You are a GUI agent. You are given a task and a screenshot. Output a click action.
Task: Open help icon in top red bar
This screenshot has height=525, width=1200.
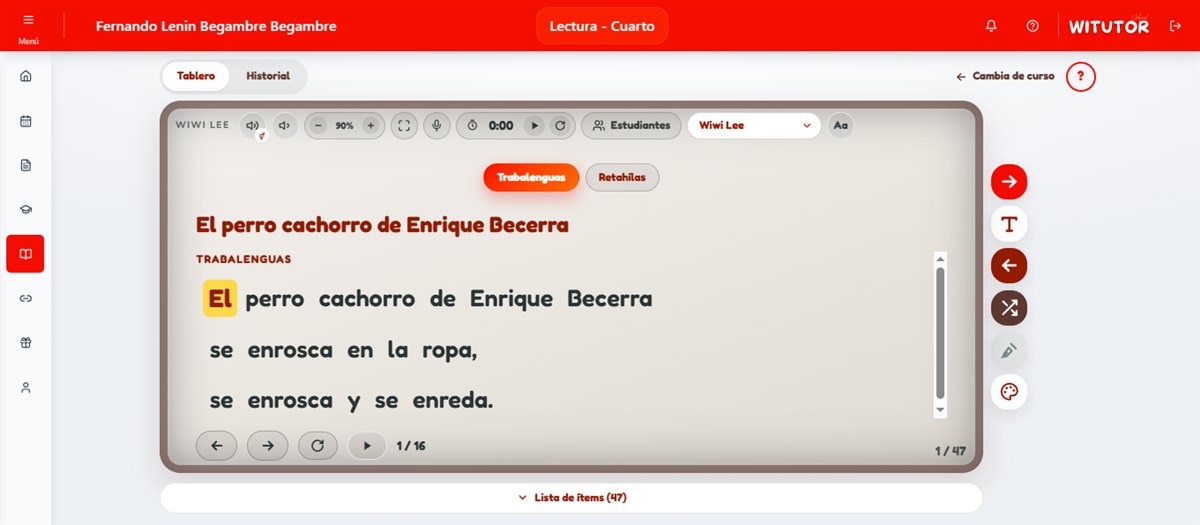click(x=1033, y=26)
